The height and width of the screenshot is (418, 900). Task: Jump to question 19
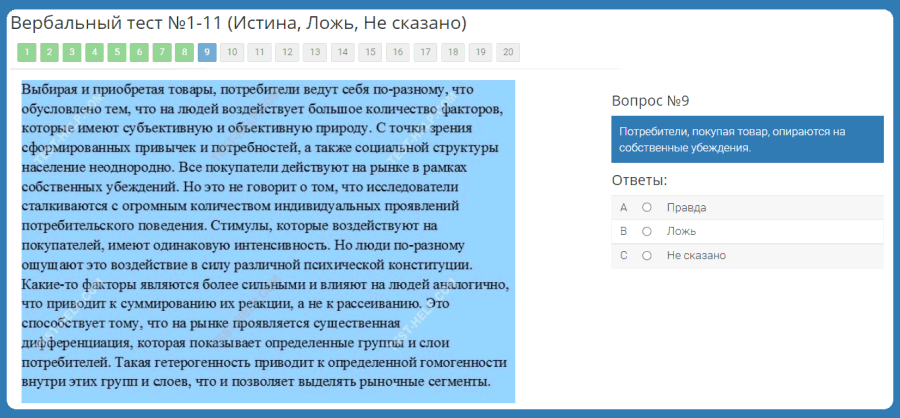(480, 52)
